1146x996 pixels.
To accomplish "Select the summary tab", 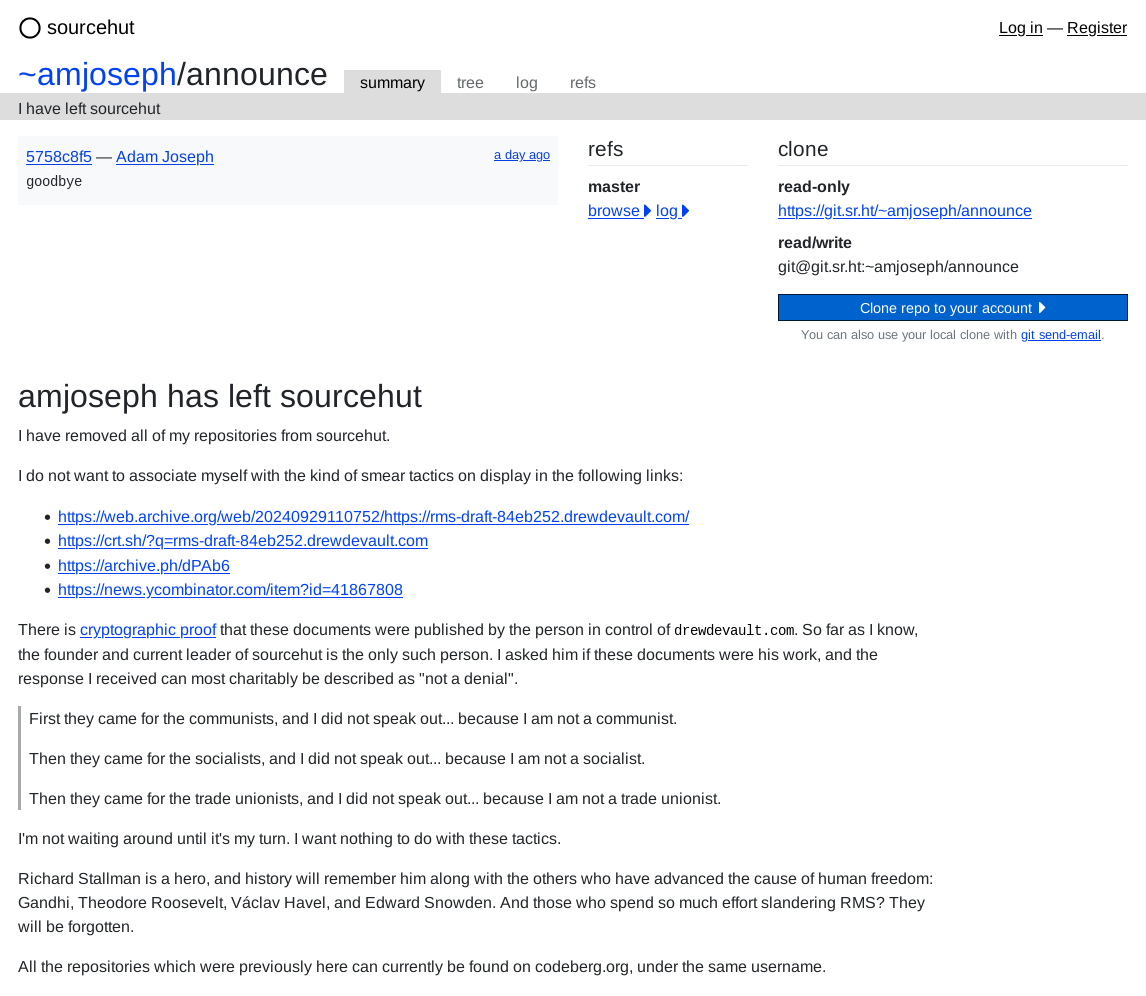I will [392, 83].
